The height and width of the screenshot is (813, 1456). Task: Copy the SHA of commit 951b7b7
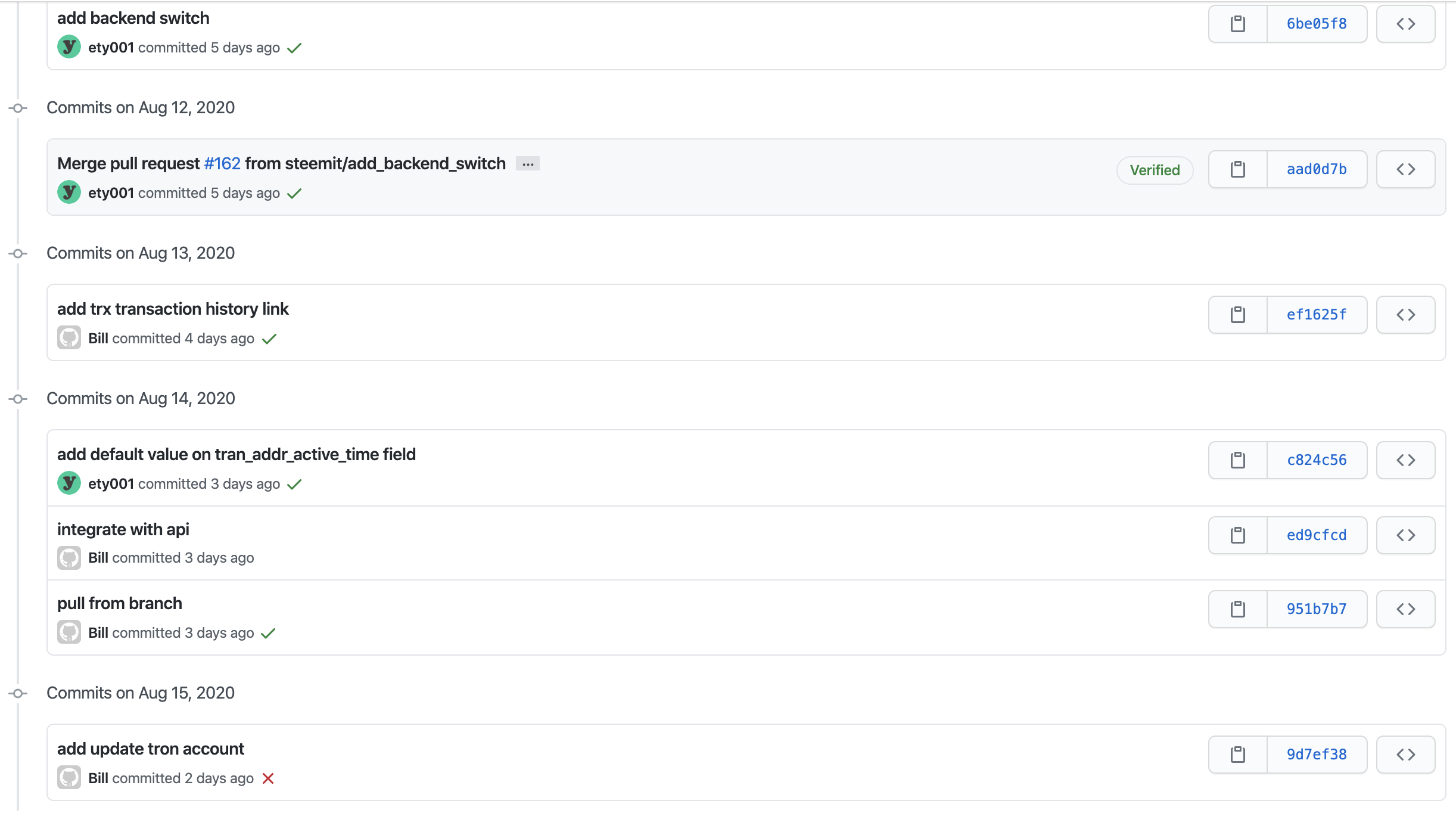coord(1237,609)
